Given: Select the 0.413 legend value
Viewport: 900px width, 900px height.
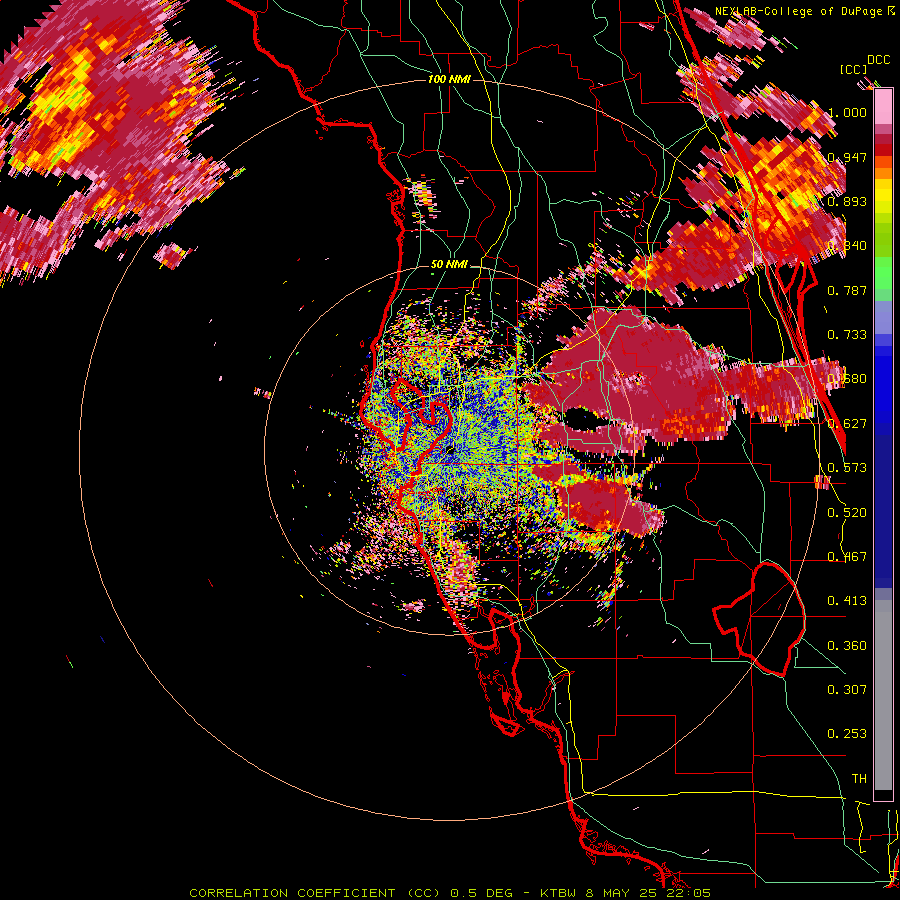Looking at the screenshot, I should click(847, 601).
